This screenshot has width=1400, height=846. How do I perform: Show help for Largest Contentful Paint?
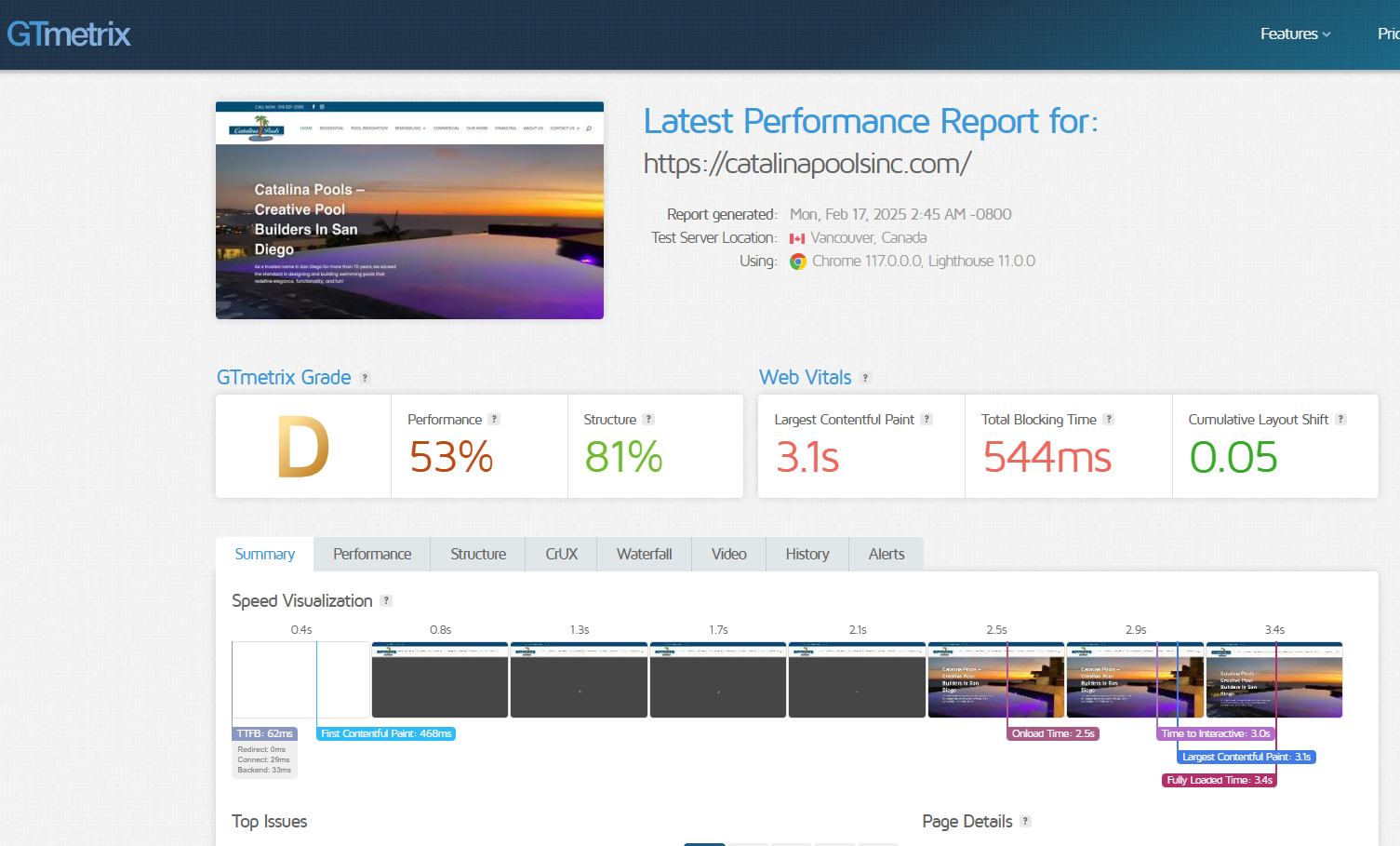927,420
